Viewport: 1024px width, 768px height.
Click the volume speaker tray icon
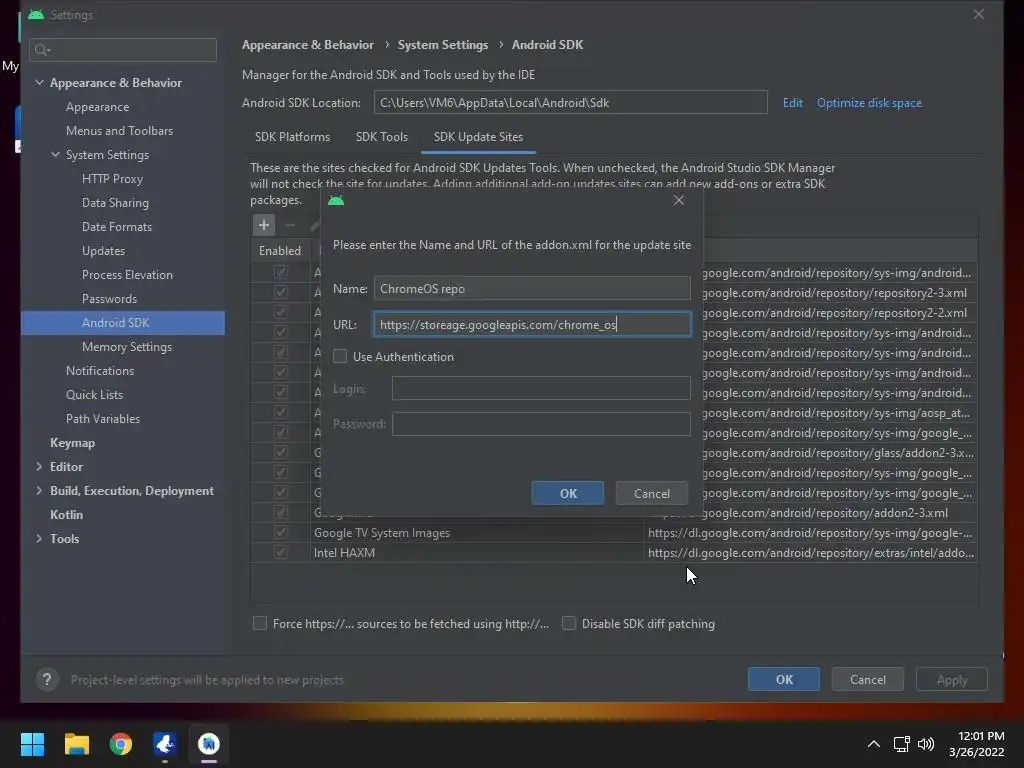(926, 744)
